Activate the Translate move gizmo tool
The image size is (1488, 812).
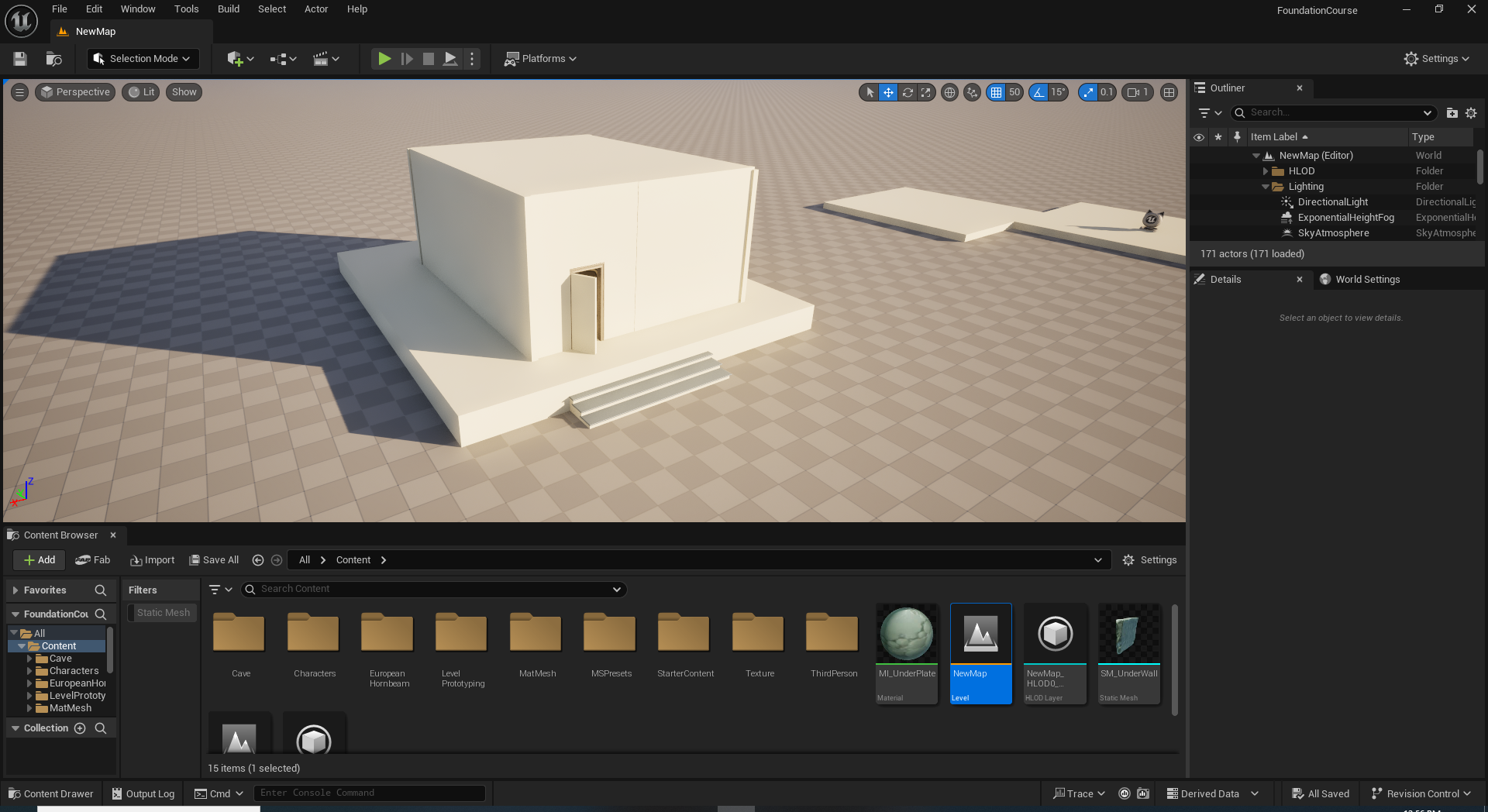(x=888, y=92)
